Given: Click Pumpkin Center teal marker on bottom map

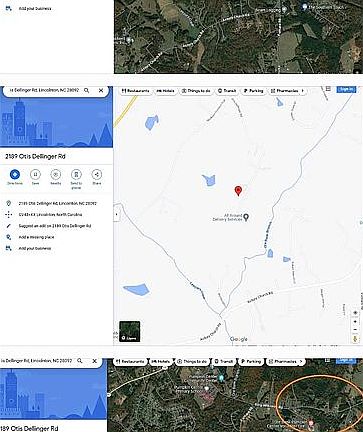Looking at the screenshot, I should (221, 378).
